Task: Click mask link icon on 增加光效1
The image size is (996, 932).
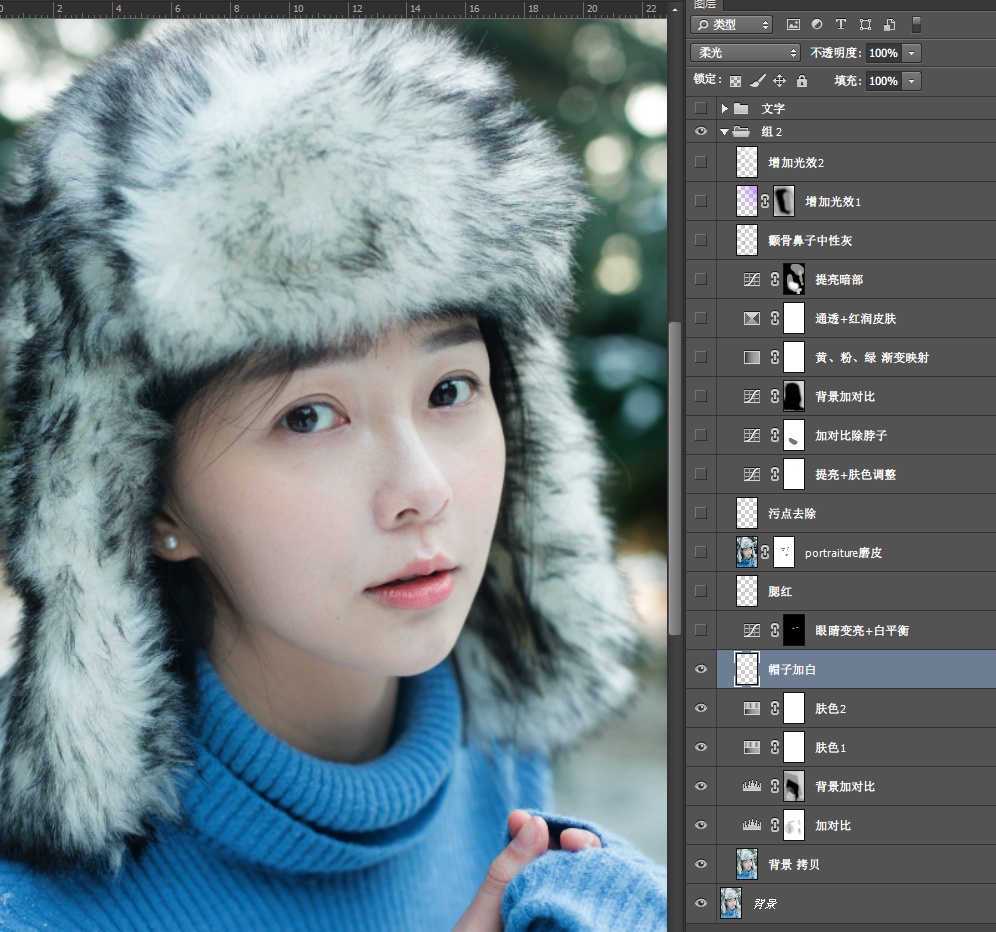Action: pyautogui.click(x=765, y=201)
